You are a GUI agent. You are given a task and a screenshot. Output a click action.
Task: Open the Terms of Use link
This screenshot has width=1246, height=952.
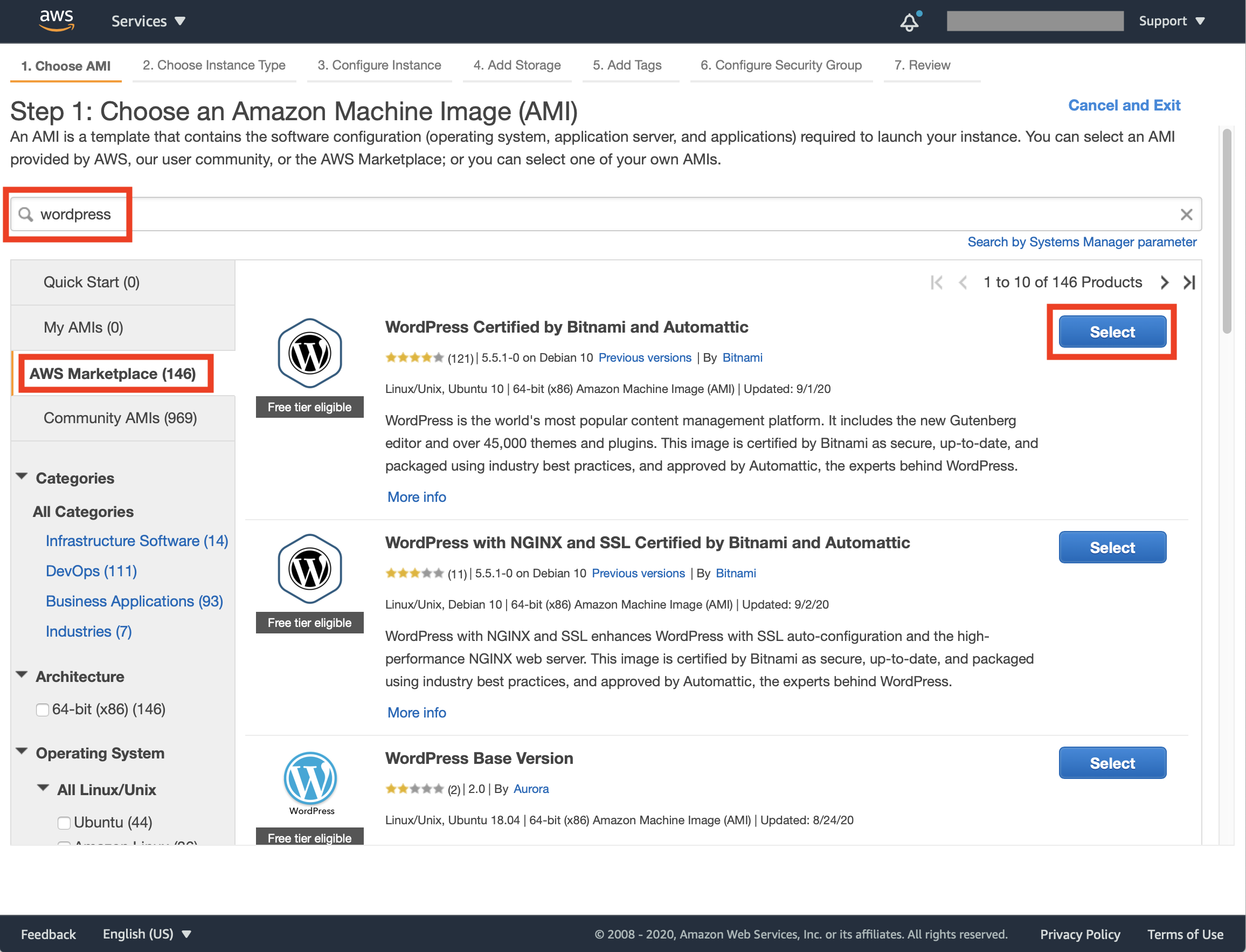tap(1186, 934)
